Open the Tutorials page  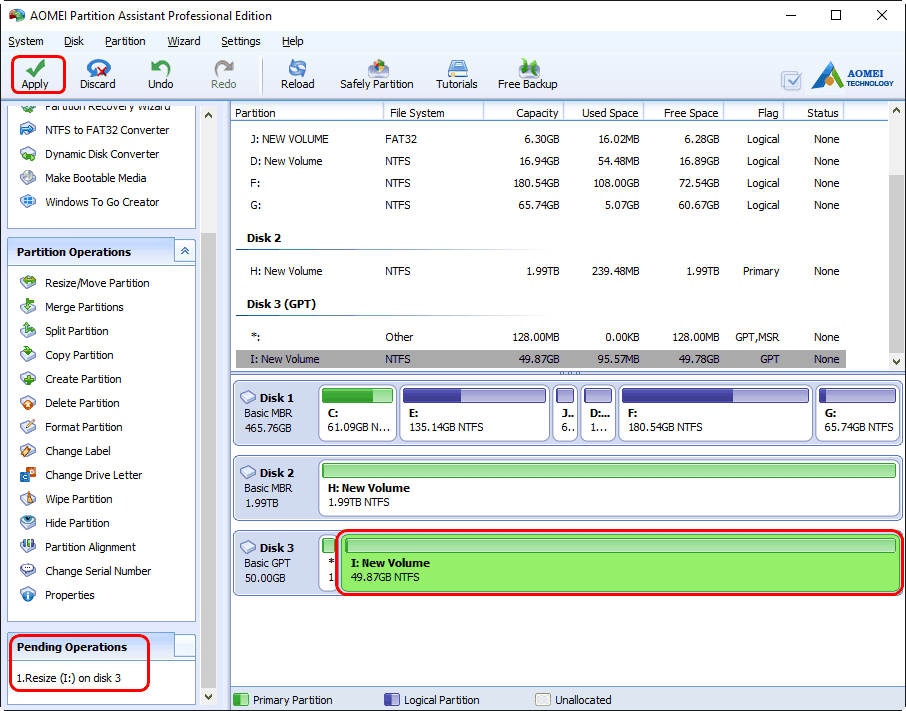click(x=456, y=73)
